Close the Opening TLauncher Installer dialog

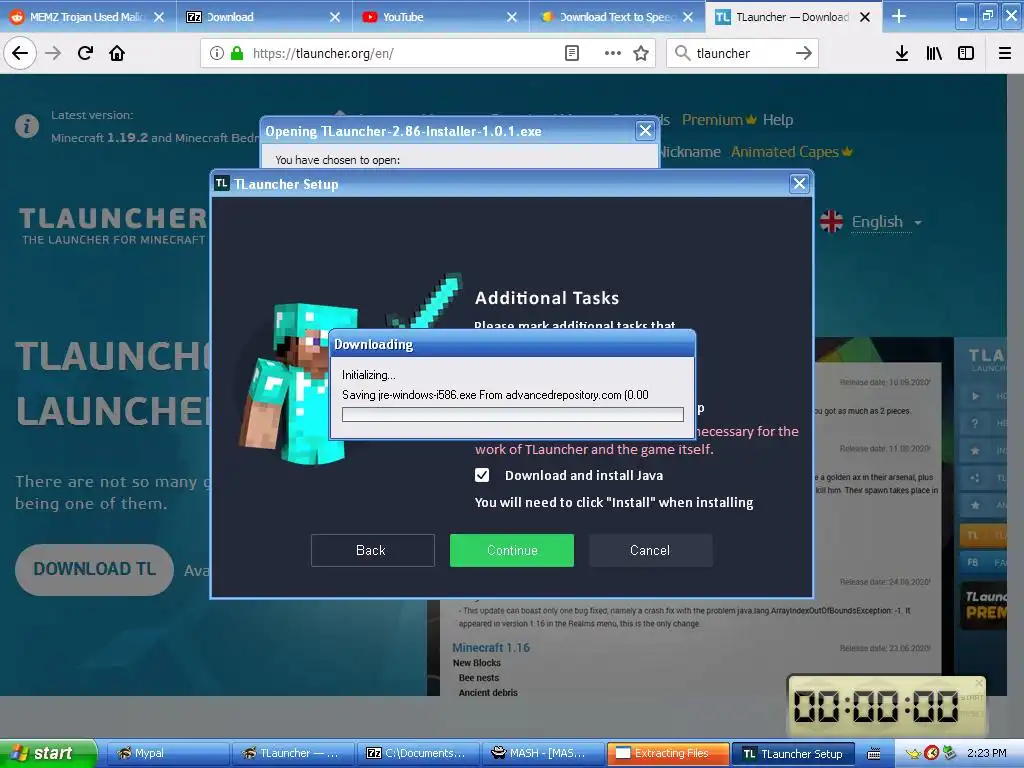(645, 131)
